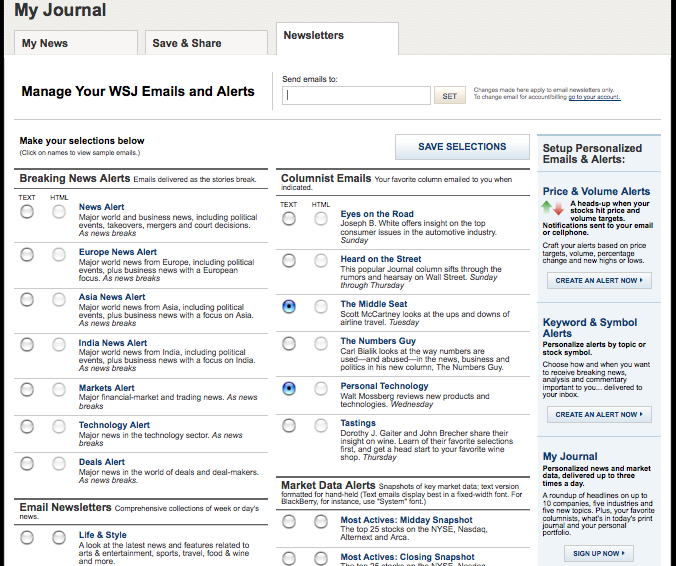Click selected TEXT radio for The Middle Seat
Image resolution: width=676 pixels, height=566 pixels.
[289, 306]
